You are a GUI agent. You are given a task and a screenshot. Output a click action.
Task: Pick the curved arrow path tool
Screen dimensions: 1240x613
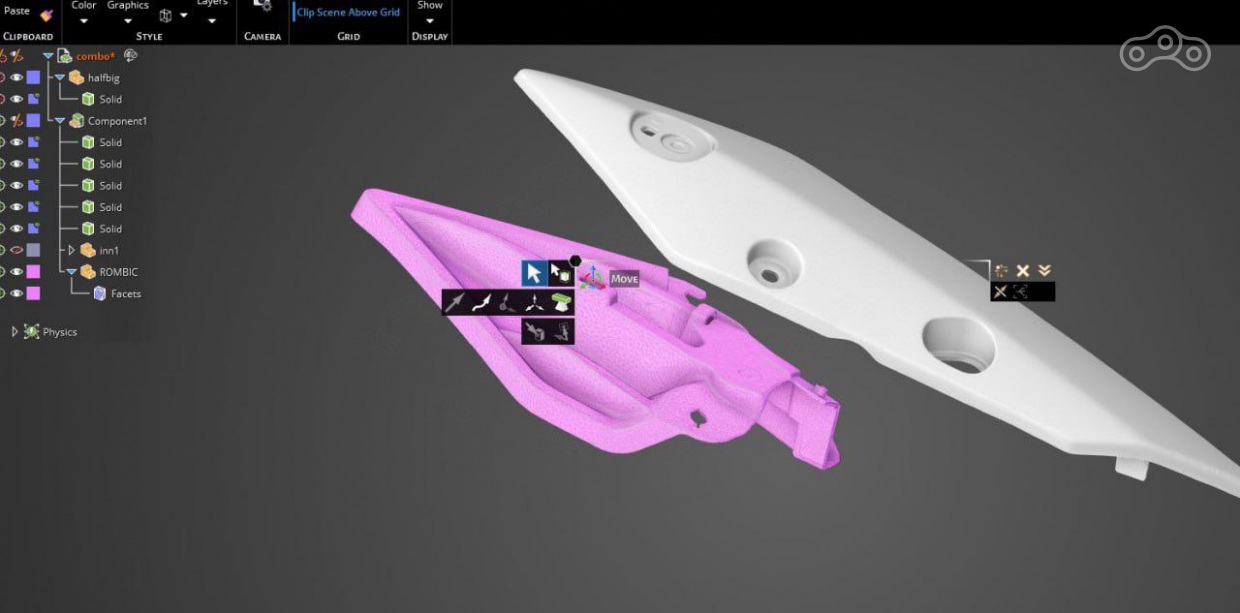click(482, 303)
